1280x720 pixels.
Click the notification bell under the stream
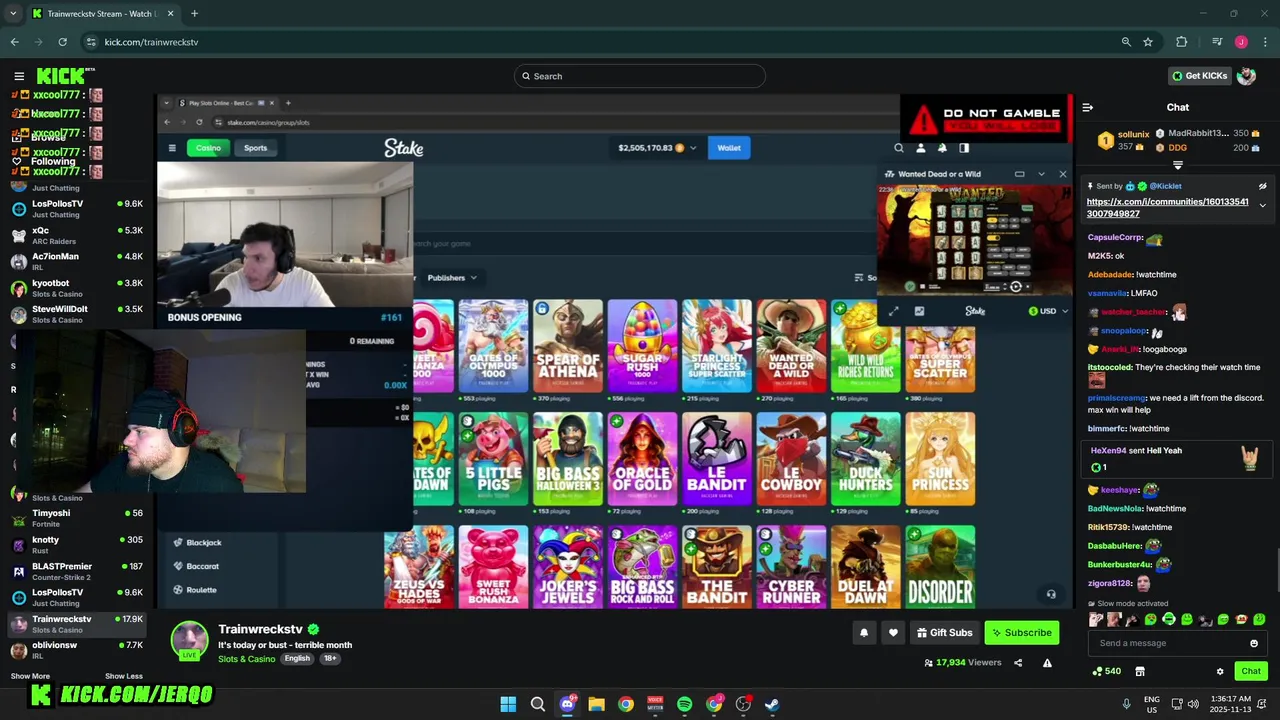(864, 632)
